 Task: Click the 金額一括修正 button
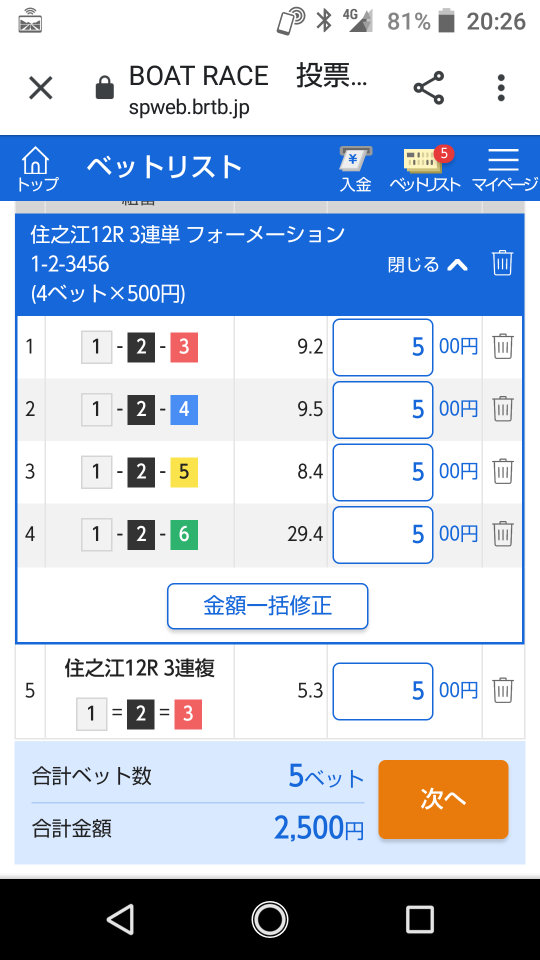pos(268,606)
